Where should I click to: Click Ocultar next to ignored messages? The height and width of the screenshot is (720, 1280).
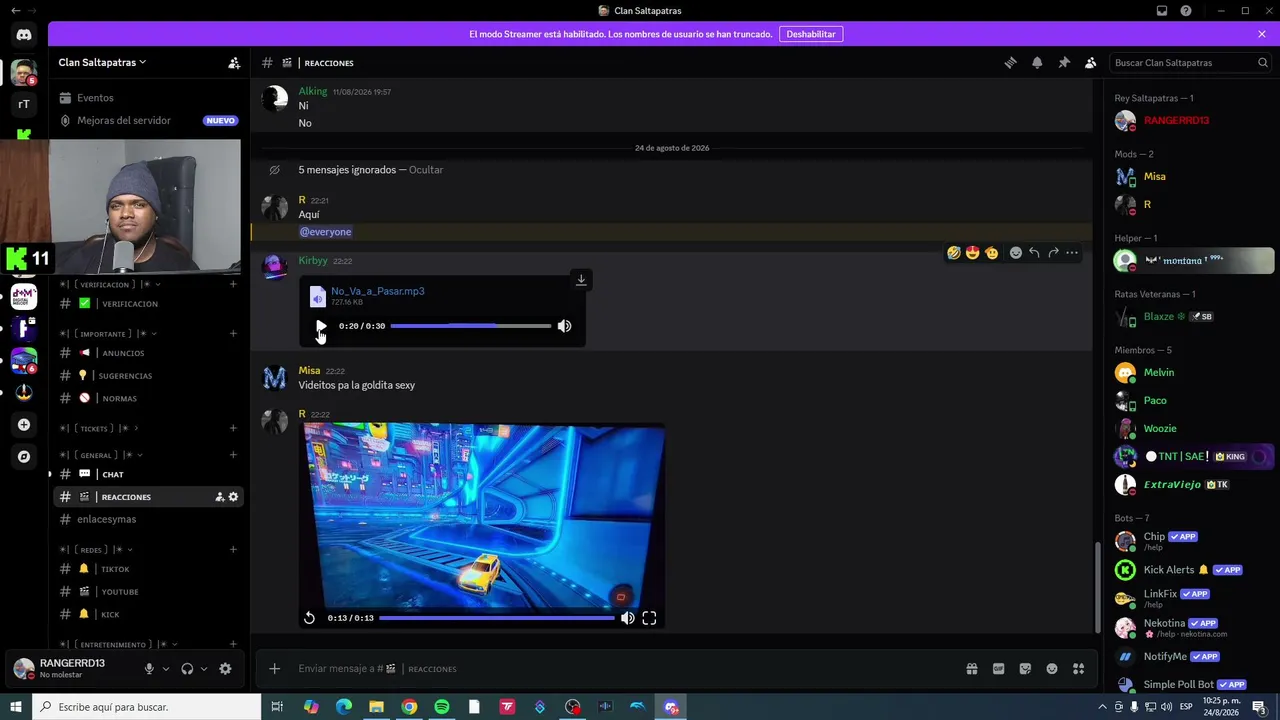426,170
